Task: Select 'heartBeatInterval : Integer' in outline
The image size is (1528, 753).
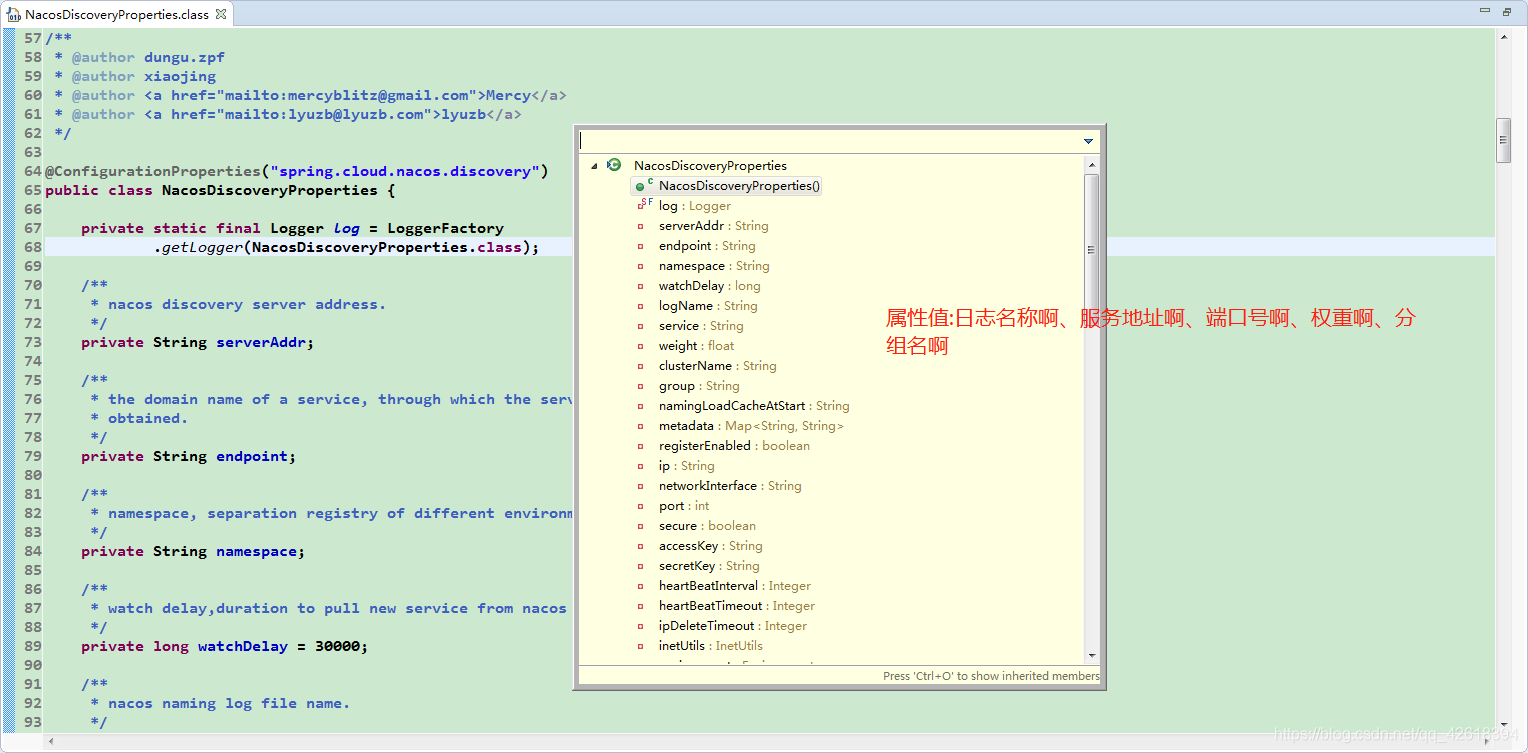Action: point(734,586)
